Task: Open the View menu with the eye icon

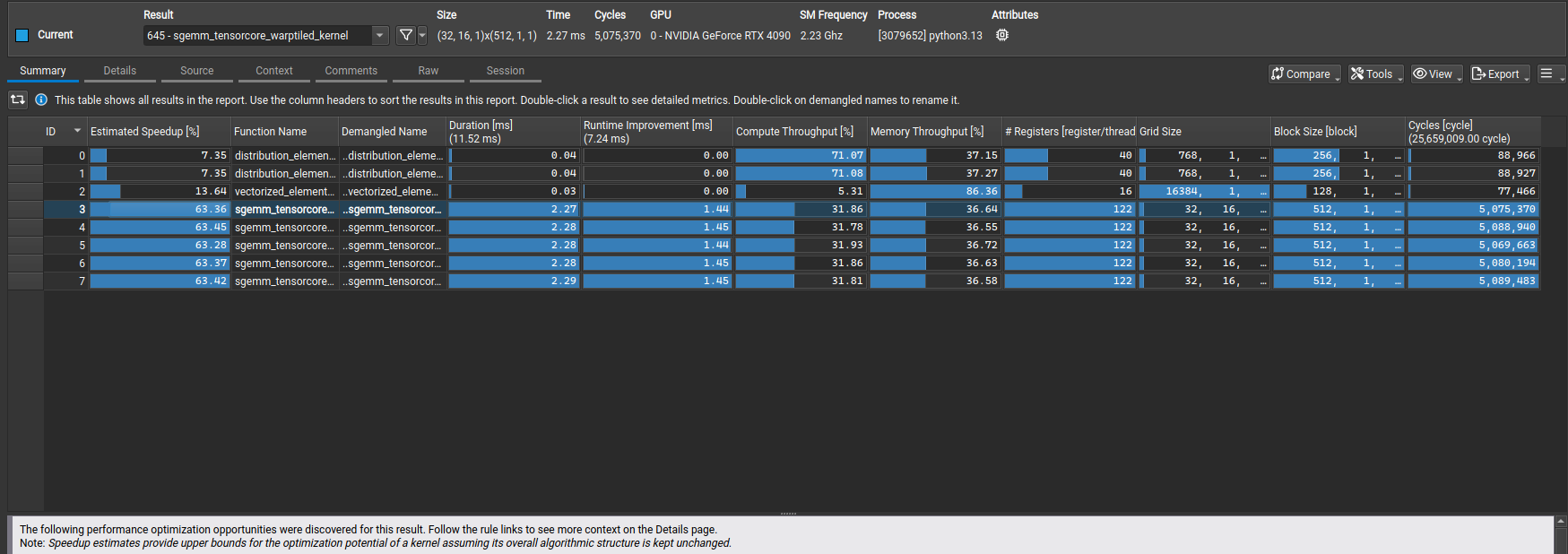Action: 1436,74
